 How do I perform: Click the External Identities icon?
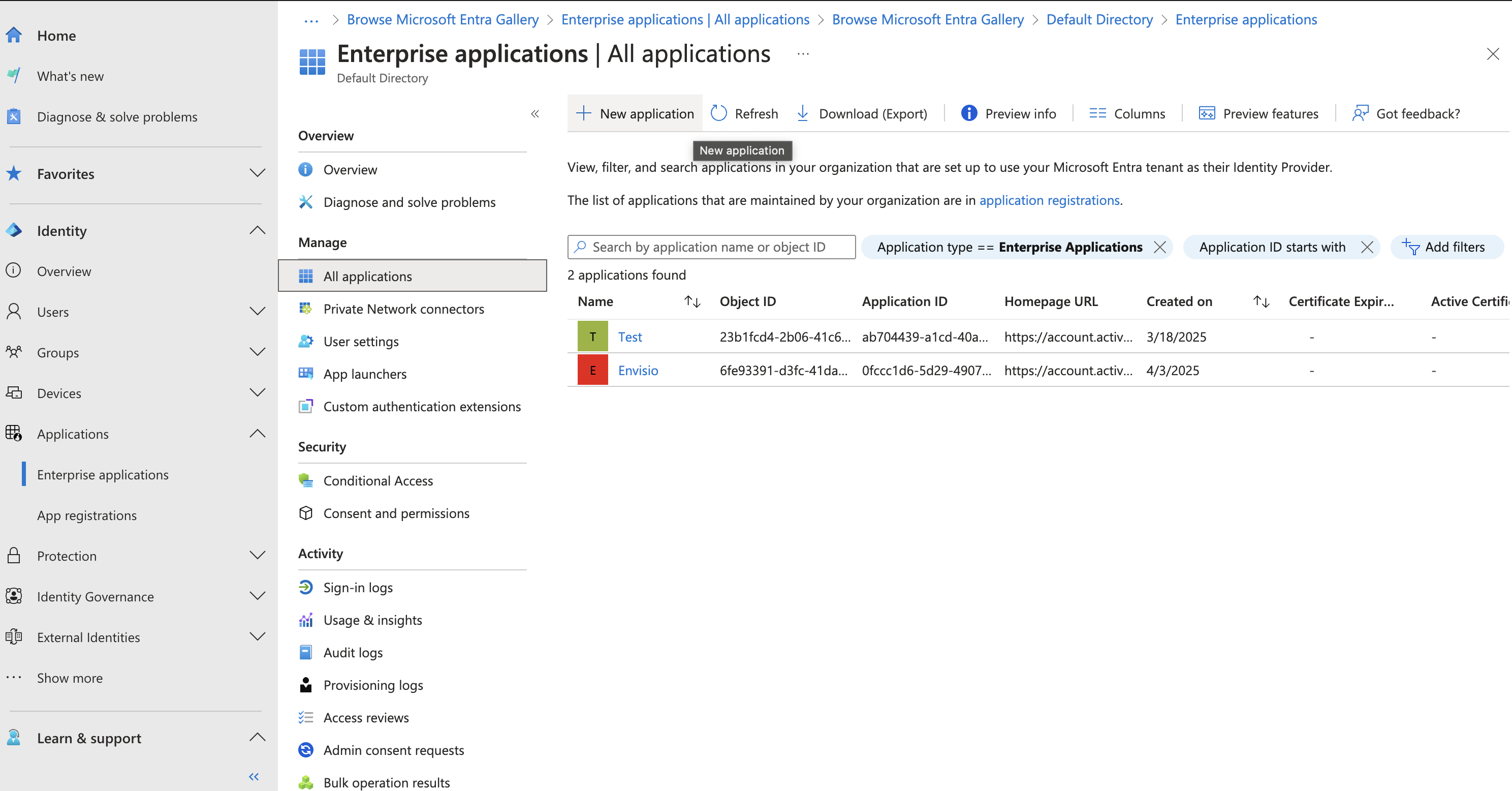click(14, 636)
